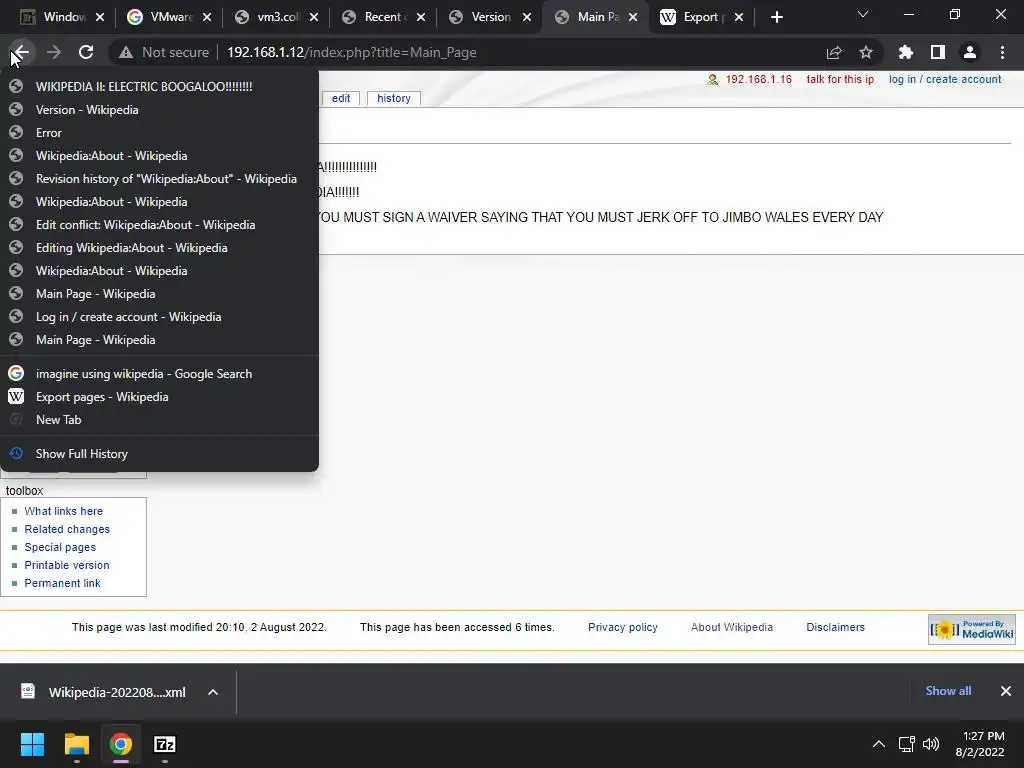Toggle the Chrome side panel icon
The width and height of the screenshot is (1024, 768).
938,52
